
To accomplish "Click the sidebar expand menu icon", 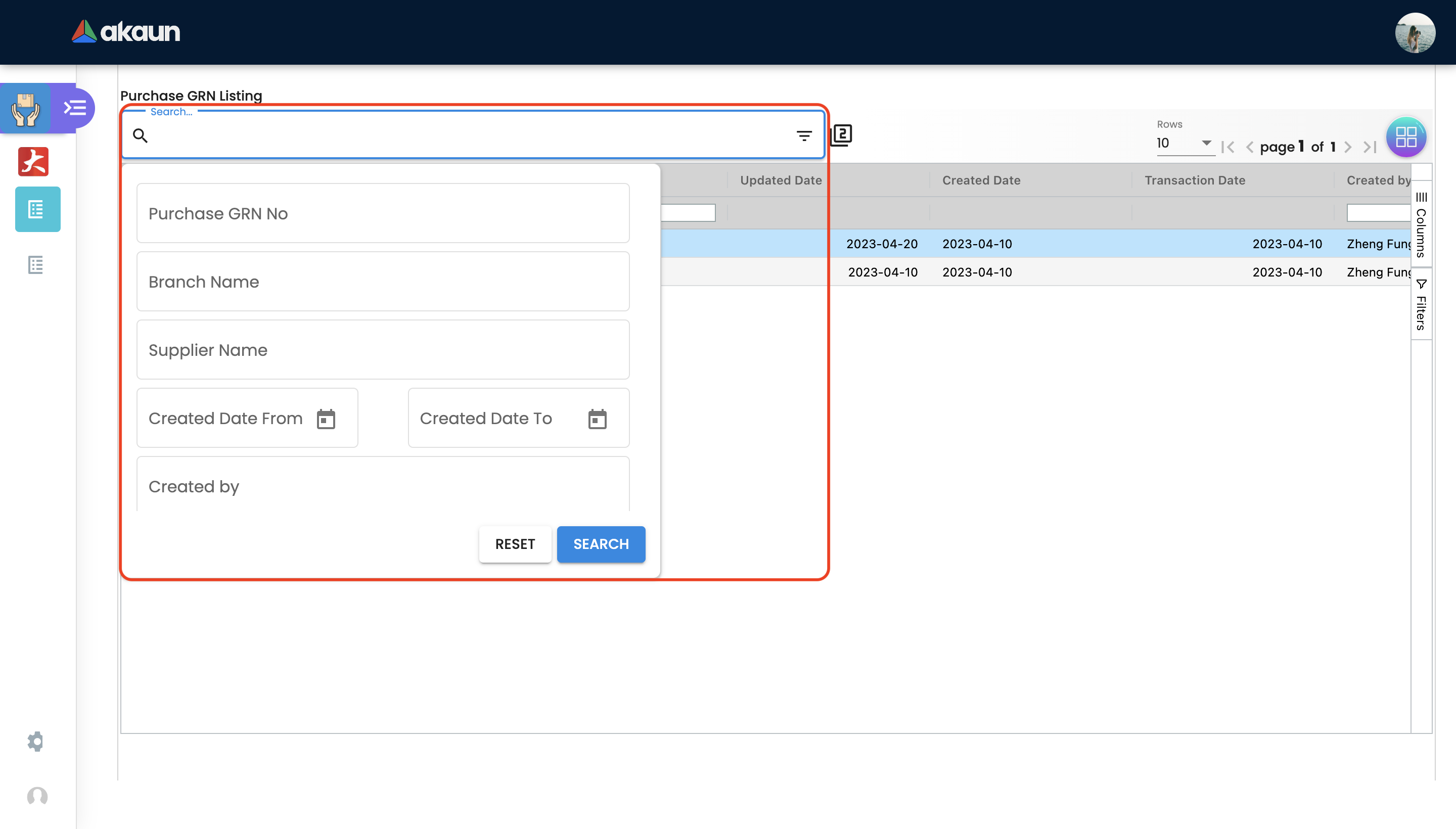I will 75,108.
